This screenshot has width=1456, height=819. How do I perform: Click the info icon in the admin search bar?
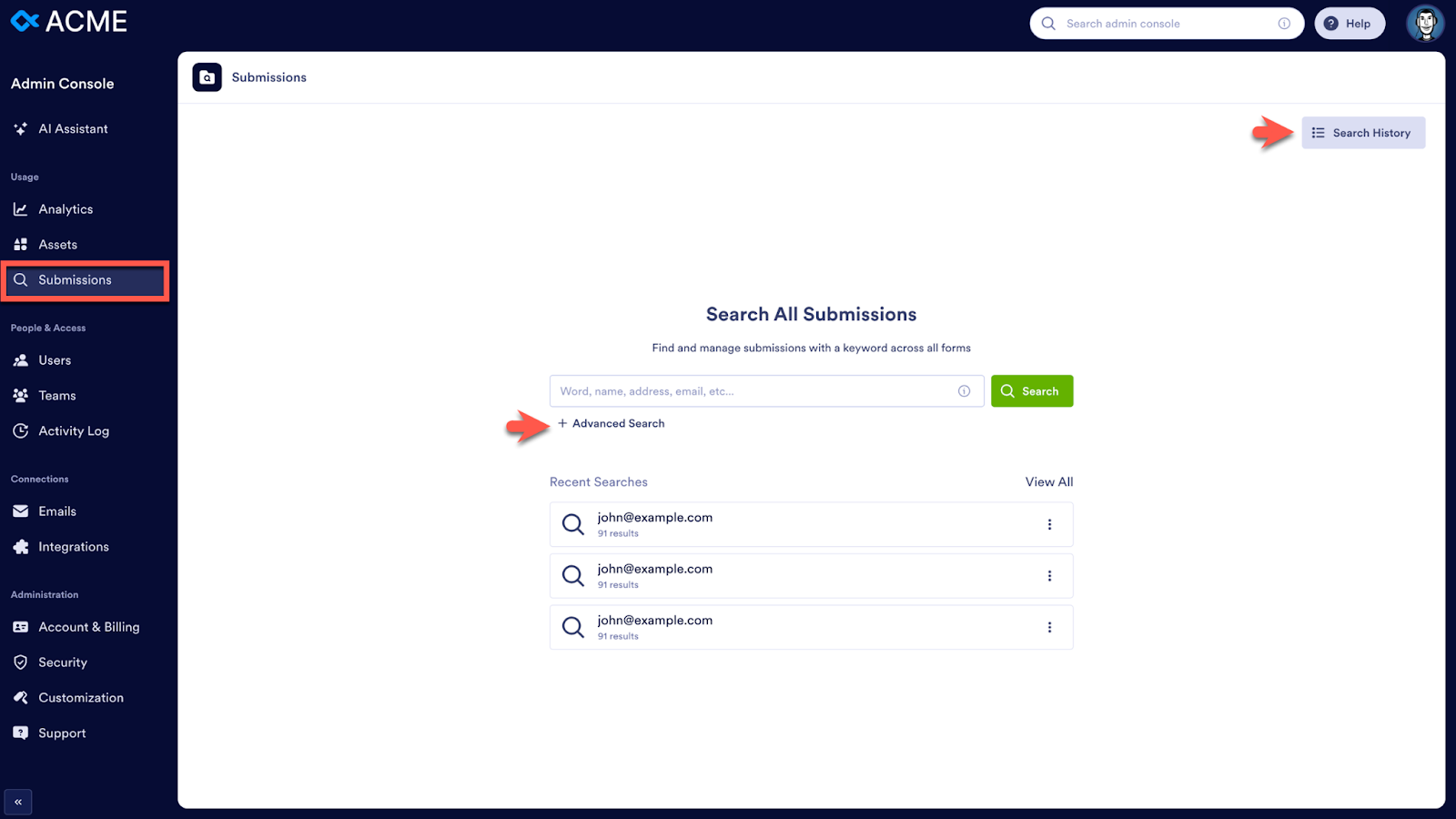tap(1284, 24)
